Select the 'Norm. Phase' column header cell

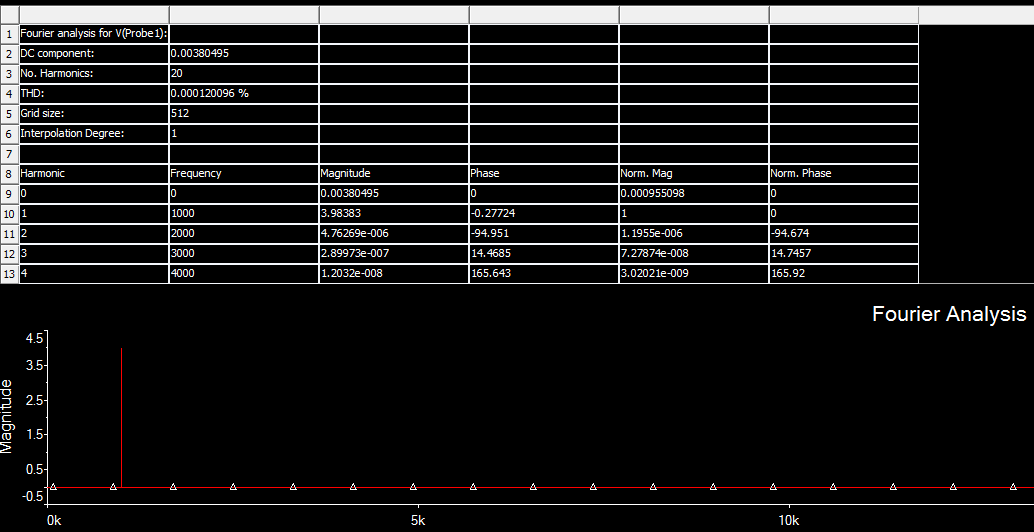(843, 173)
